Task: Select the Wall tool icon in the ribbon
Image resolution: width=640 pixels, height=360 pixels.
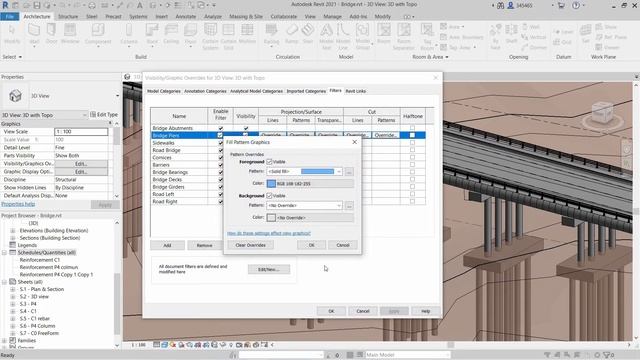Action: 34,31
